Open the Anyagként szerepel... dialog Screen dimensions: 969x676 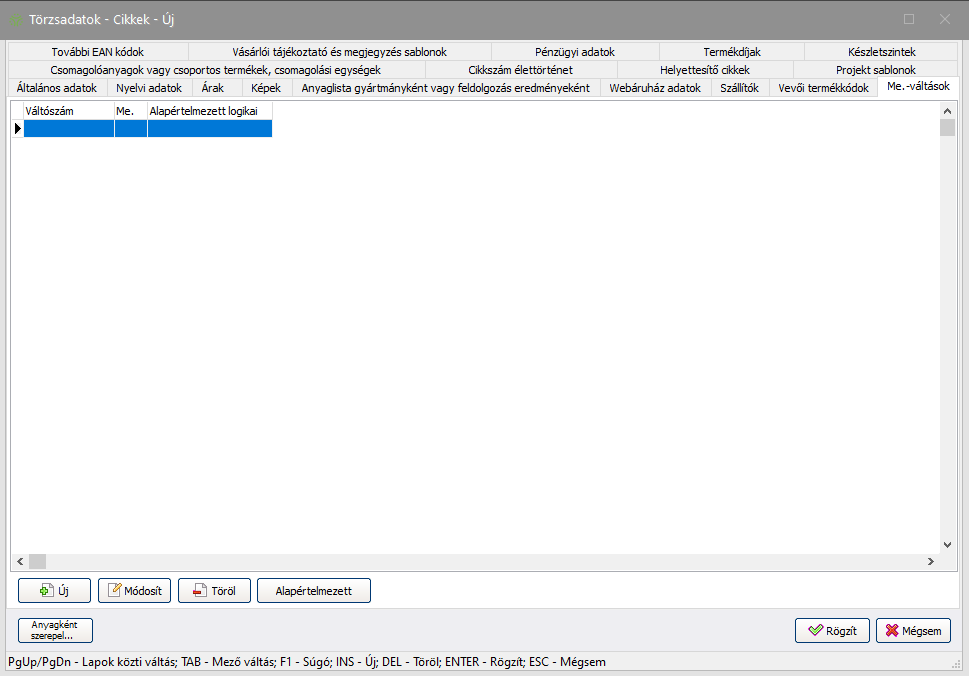pyautogui.click(x=55, y=630)
